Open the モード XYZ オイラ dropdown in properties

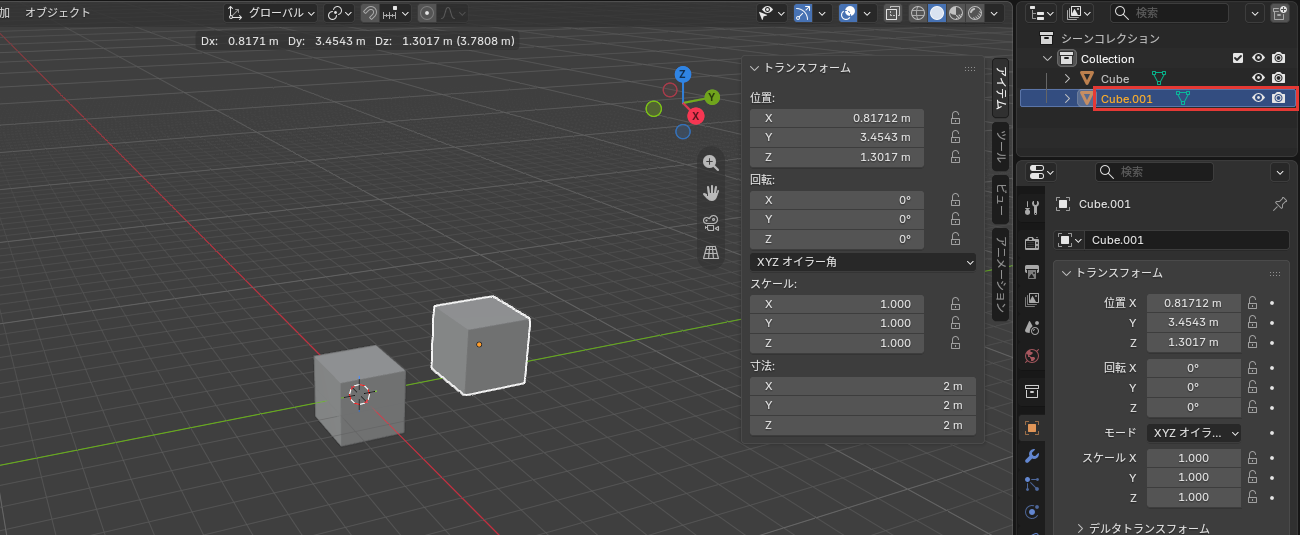pos(1193,433)
